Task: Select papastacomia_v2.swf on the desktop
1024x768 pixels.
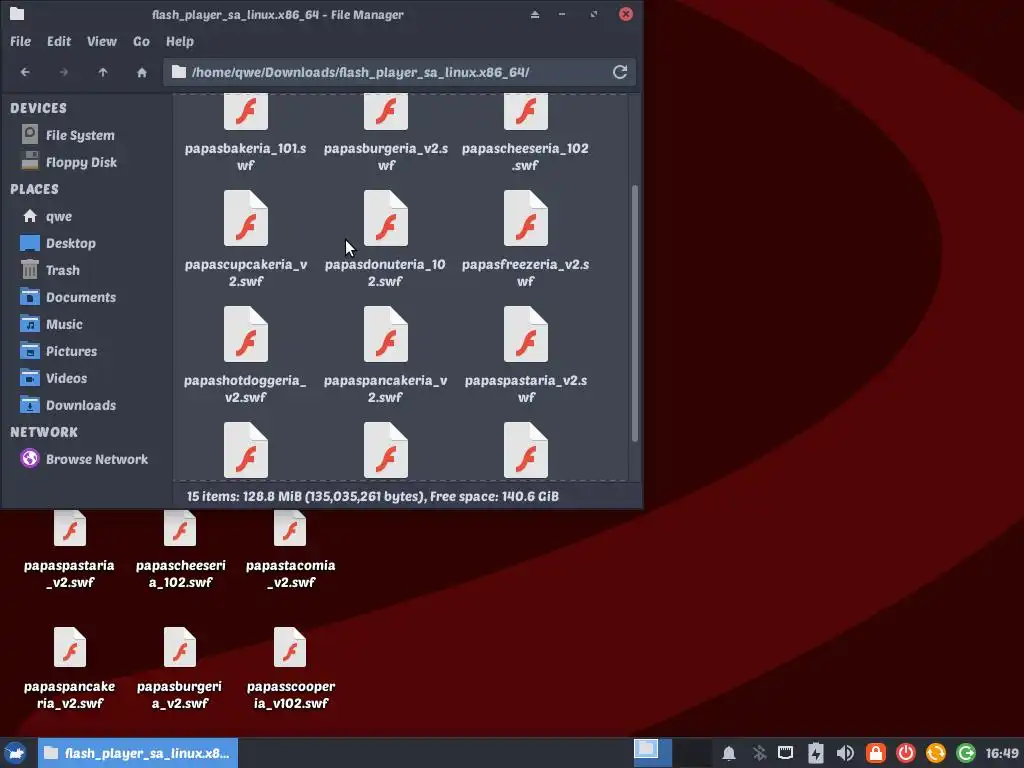Action: 290,528
